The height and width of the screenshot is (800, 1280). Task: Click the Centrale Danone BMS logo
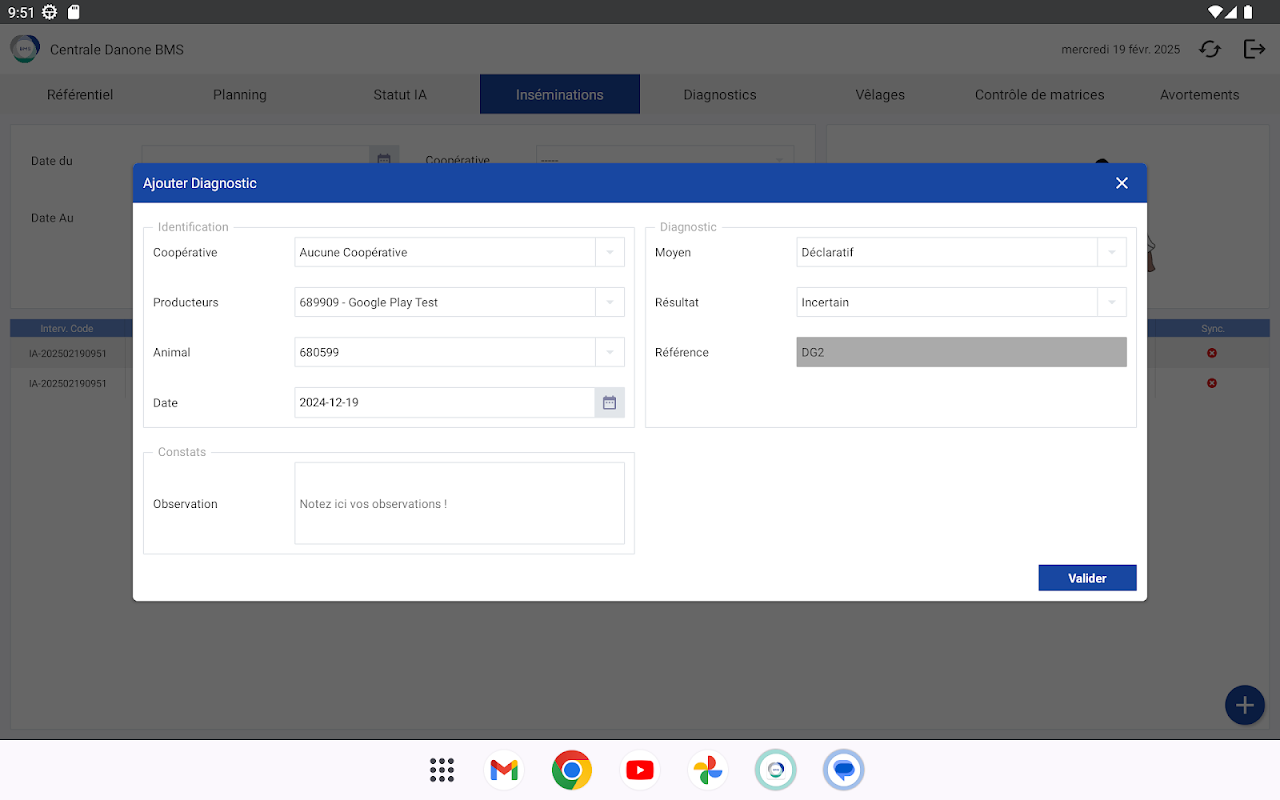[x=25, y=49]
